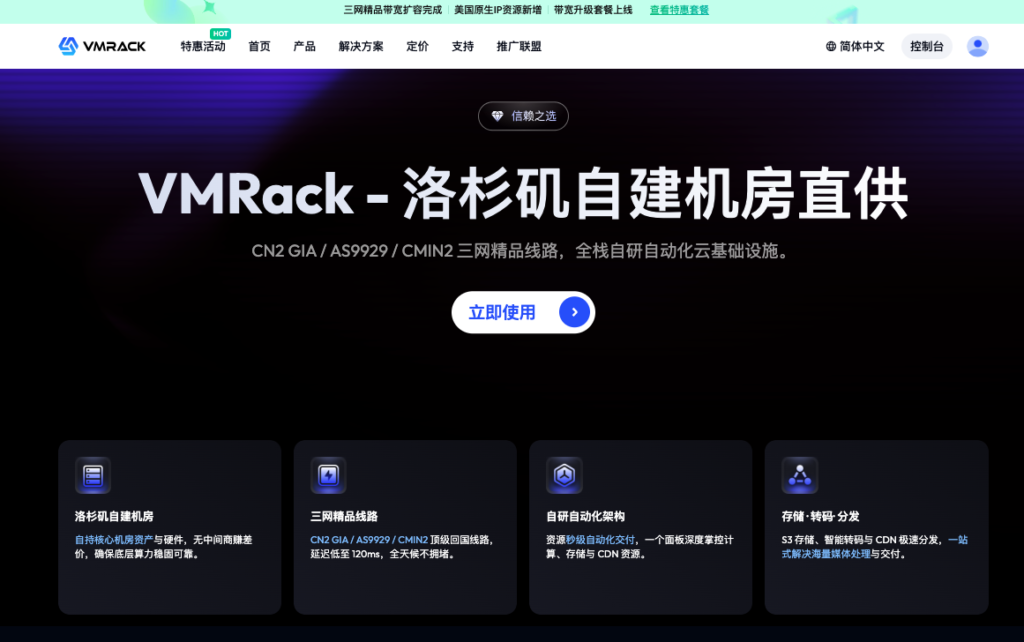Click the banner text 带宽升级套餐上线
The width and height of the screenshot is (1024, 642).
[593, 10]
